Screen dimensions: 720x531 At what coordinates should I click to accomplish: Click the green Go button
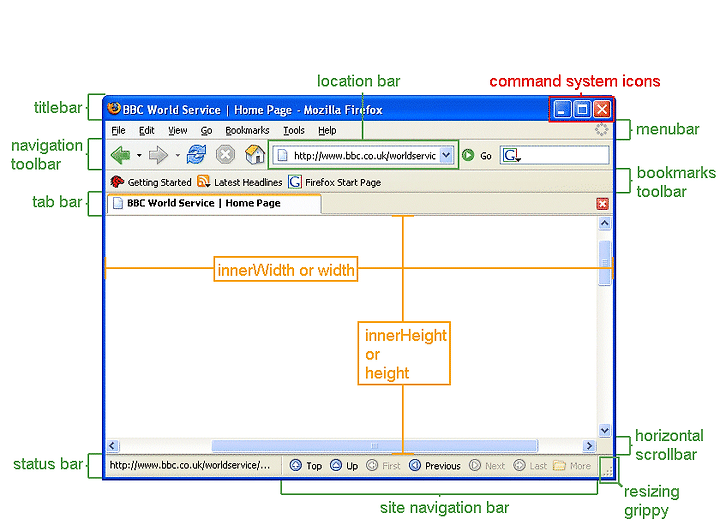[477, 156]
